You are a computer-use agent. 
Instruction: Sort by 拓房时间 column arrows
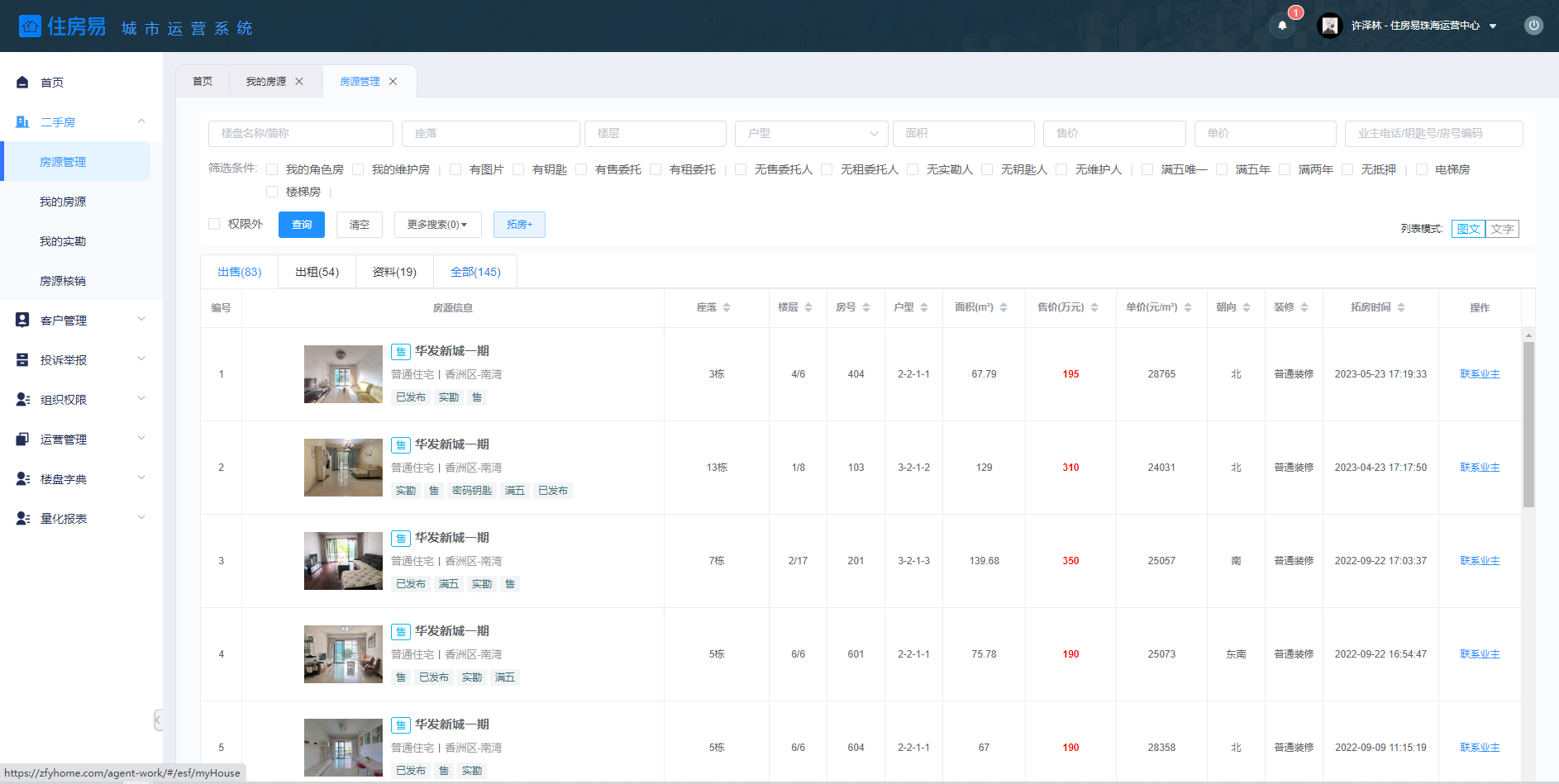pyautogui.click(x=1401, y=307)
